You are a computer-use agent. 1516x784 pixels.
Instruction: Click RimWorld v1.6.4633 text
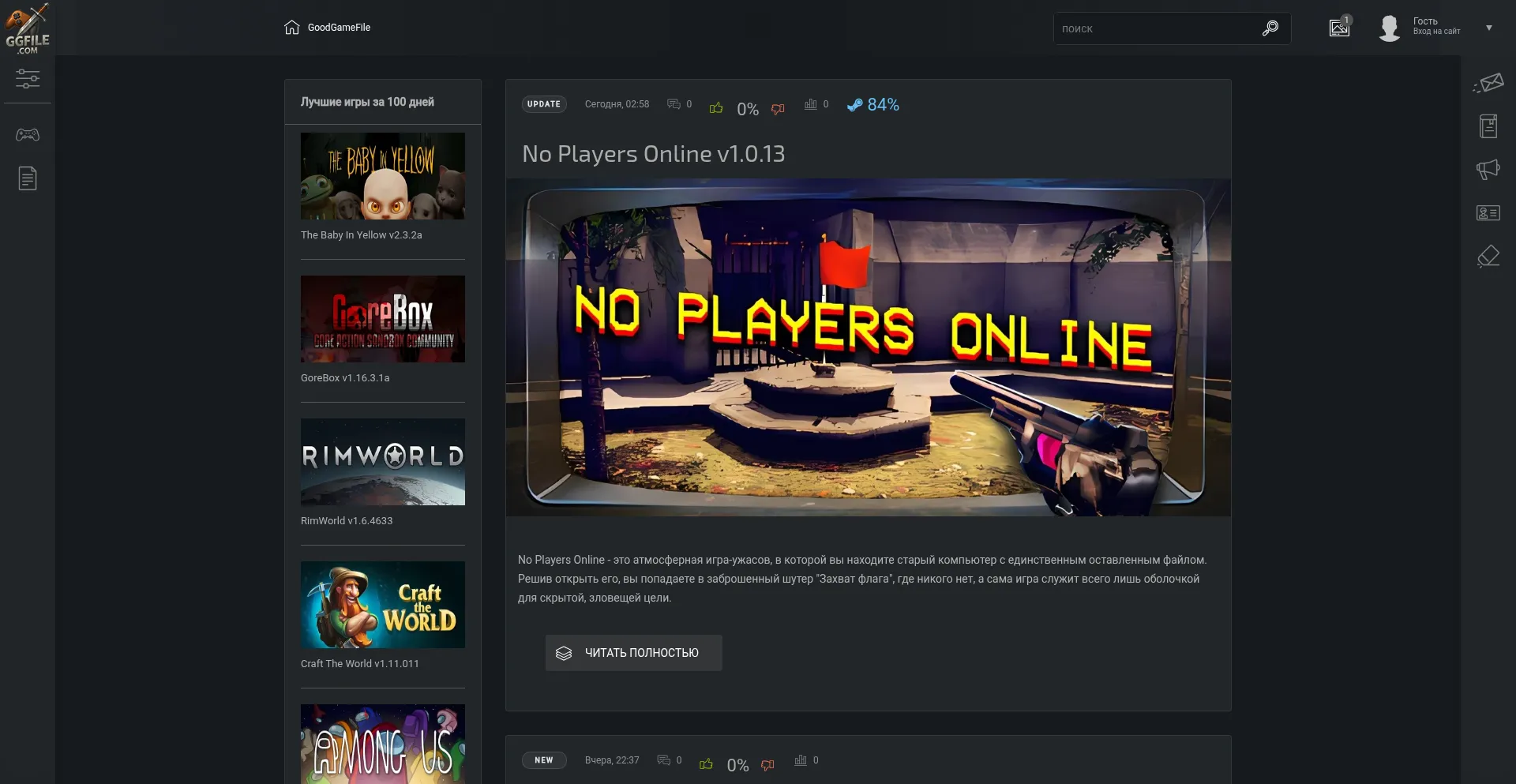pos(347,521)
